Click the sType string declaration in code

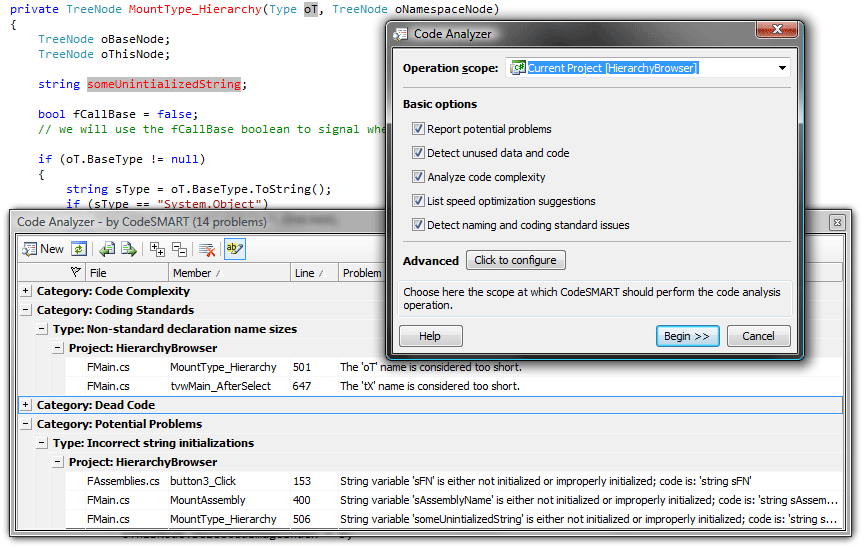[132, 189]
